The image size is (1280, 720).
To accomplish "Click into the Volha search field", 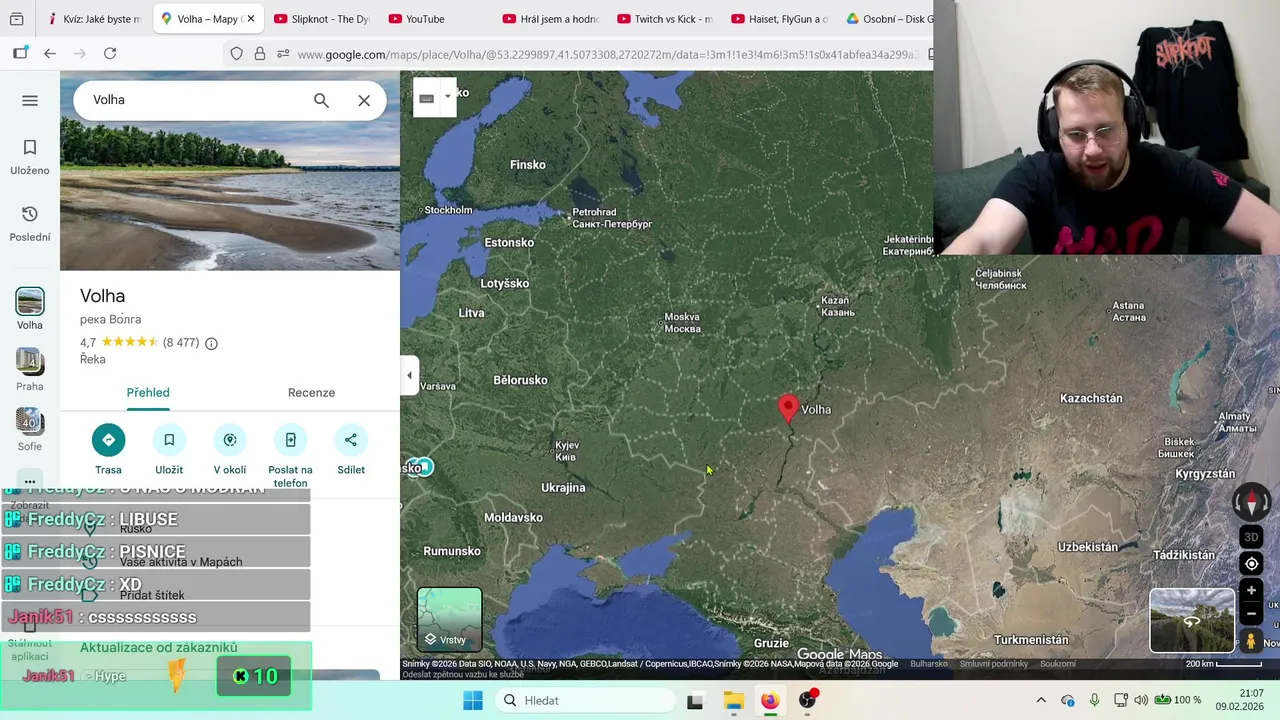I will click(x=195, y=100).
